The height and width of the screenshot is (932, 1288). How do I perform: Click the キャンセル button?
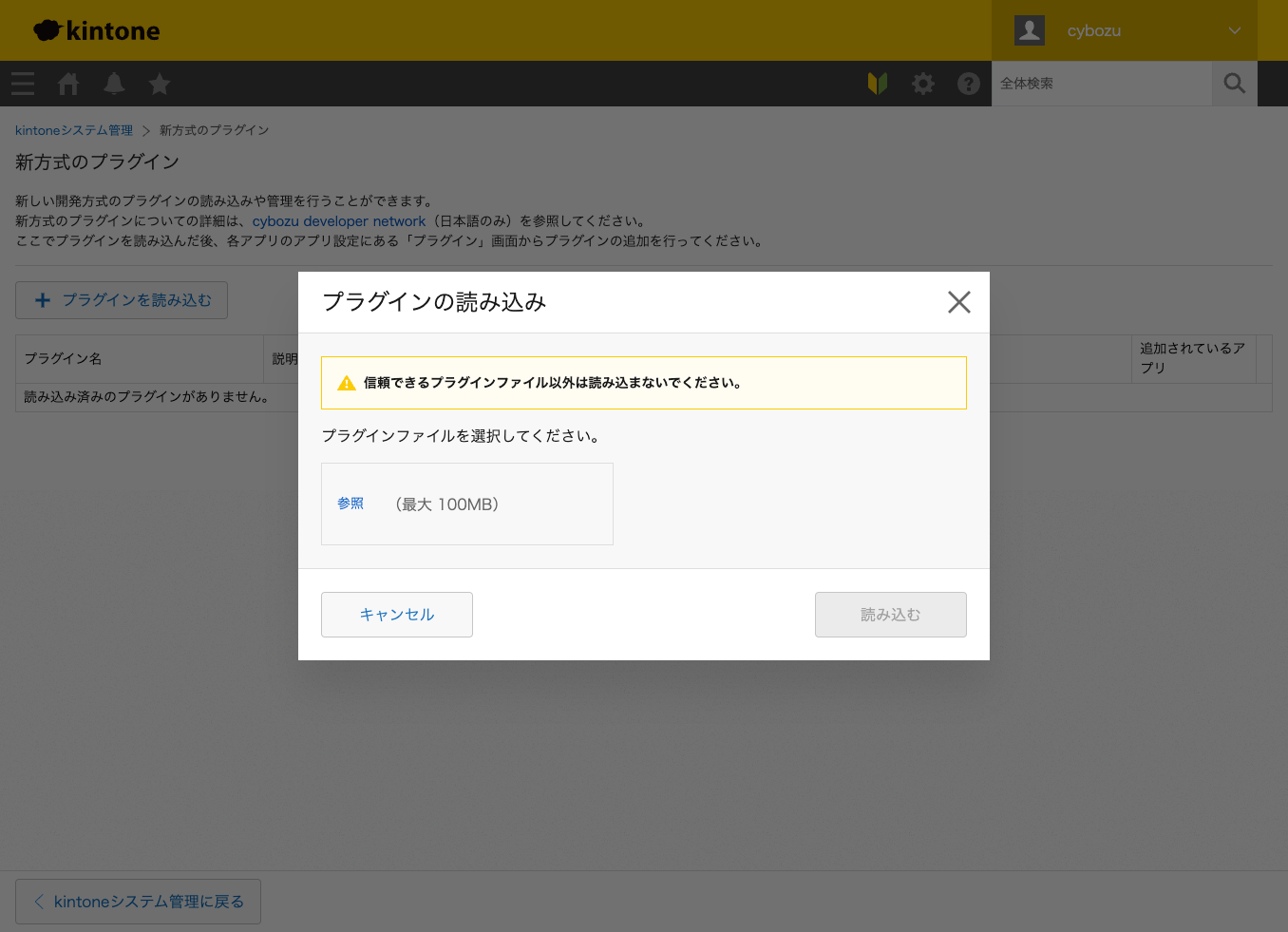coord(397,615)
